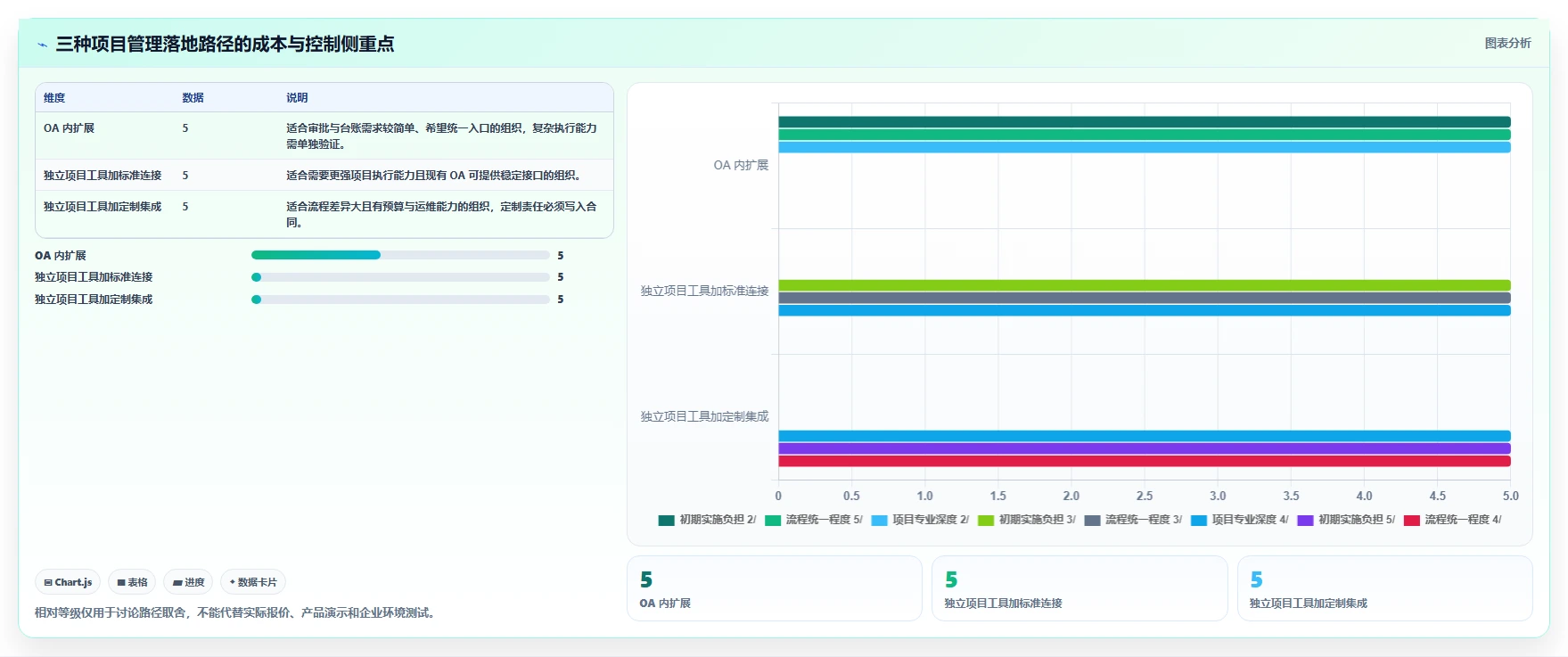Click the 图表分析 label in the header
This screenshot has width=1568, height=657.
pos(1507,43)
